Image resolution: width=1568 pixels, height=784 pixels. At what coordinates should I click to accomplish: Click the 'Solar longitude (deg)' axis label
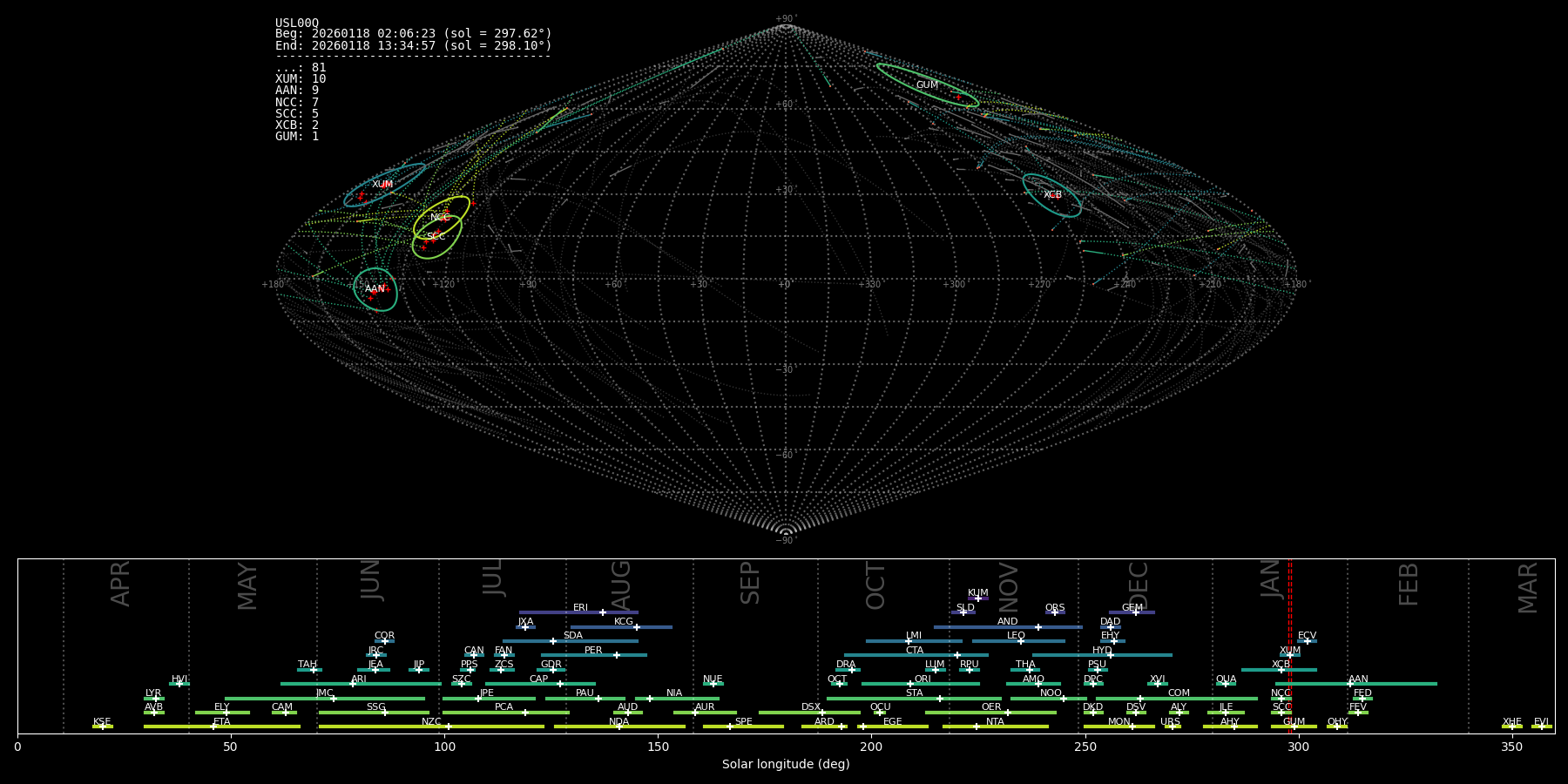pos(786,765)
